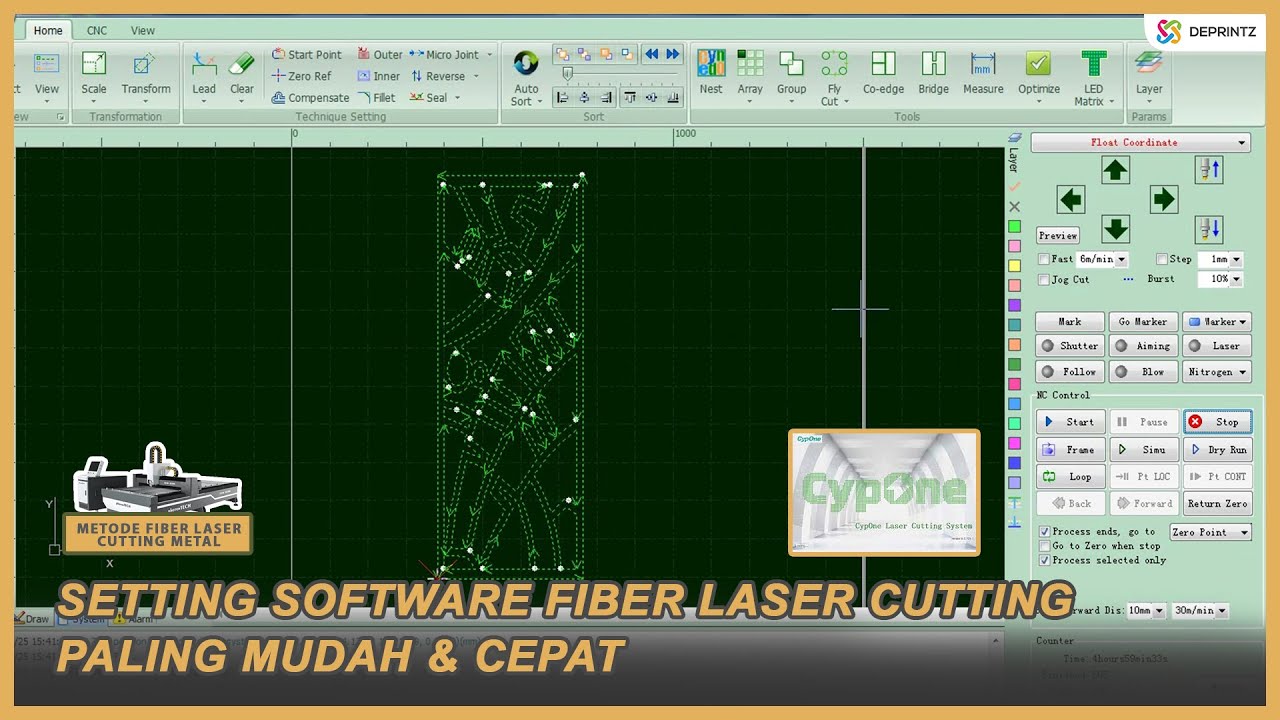1280x720 pixels.
Task: Click the Stop button
Action: pos(1217,422)
